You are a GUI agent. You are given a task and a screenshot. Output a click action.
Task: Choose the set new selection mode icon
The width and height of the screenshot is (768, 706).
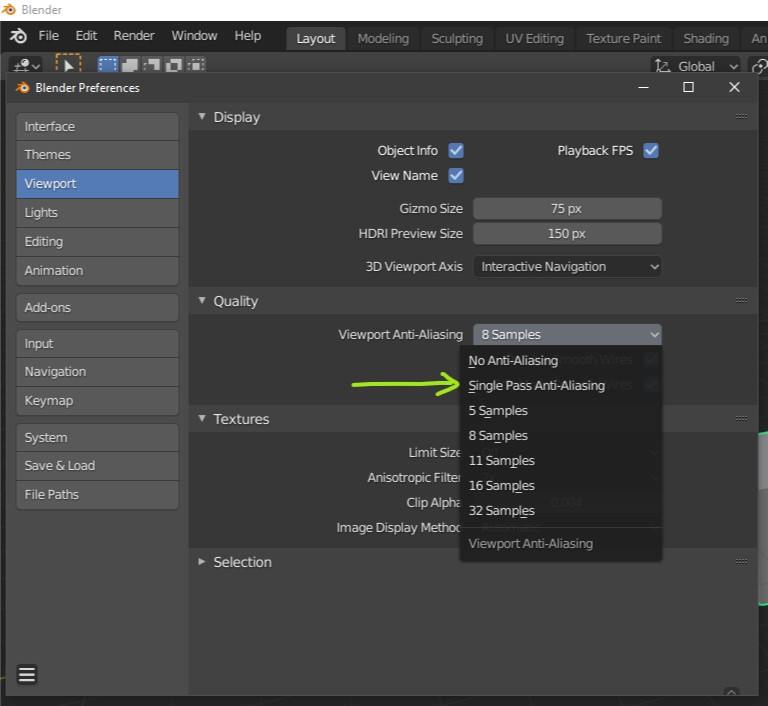[x=108, y=65]
